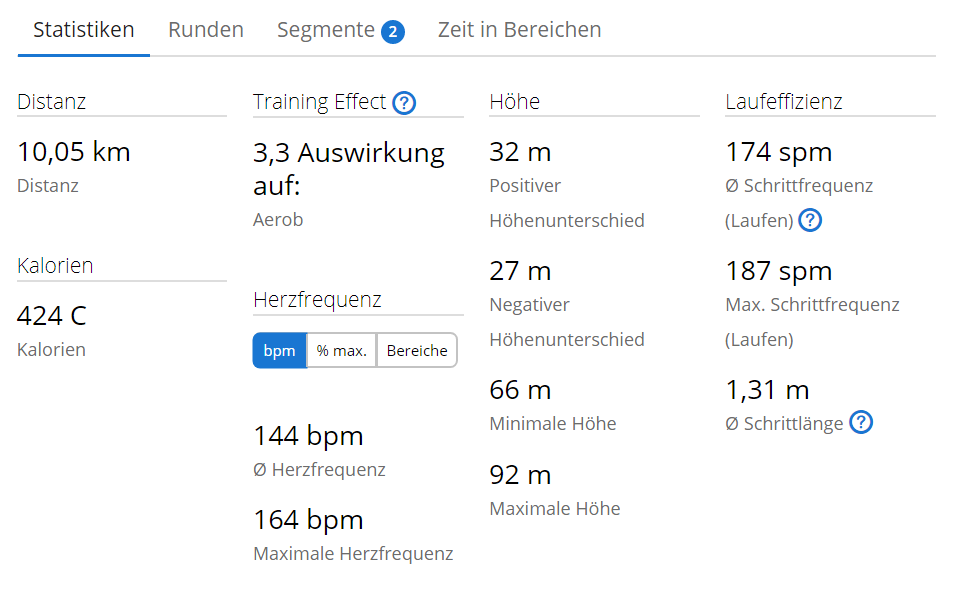Click the 174 spm cadence value

pyautogui.click(x=778, y=152)
